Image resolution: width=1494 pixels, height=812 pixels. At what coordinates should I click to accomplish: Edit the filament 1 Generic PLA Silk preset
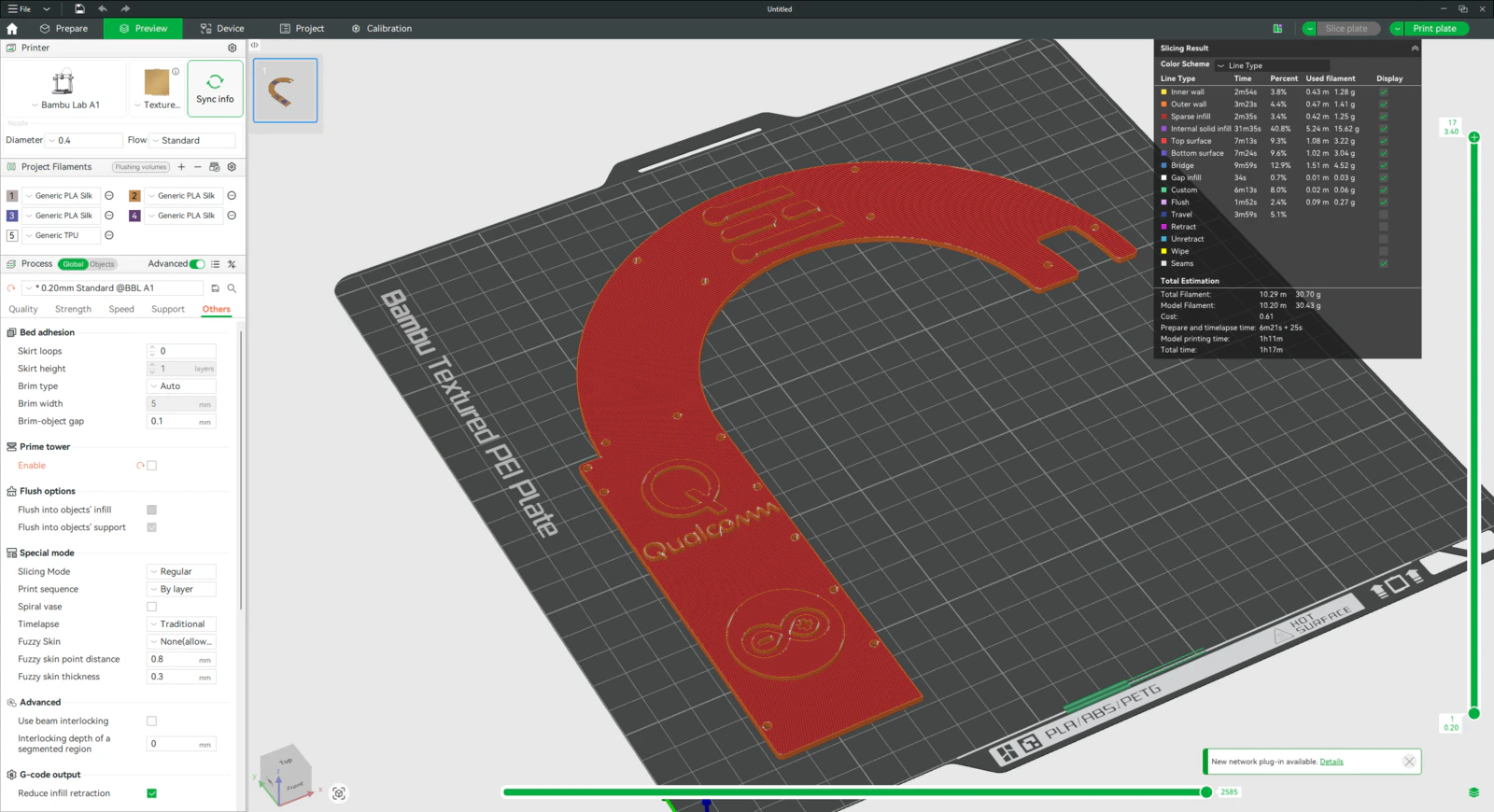(x=109, y=196)
